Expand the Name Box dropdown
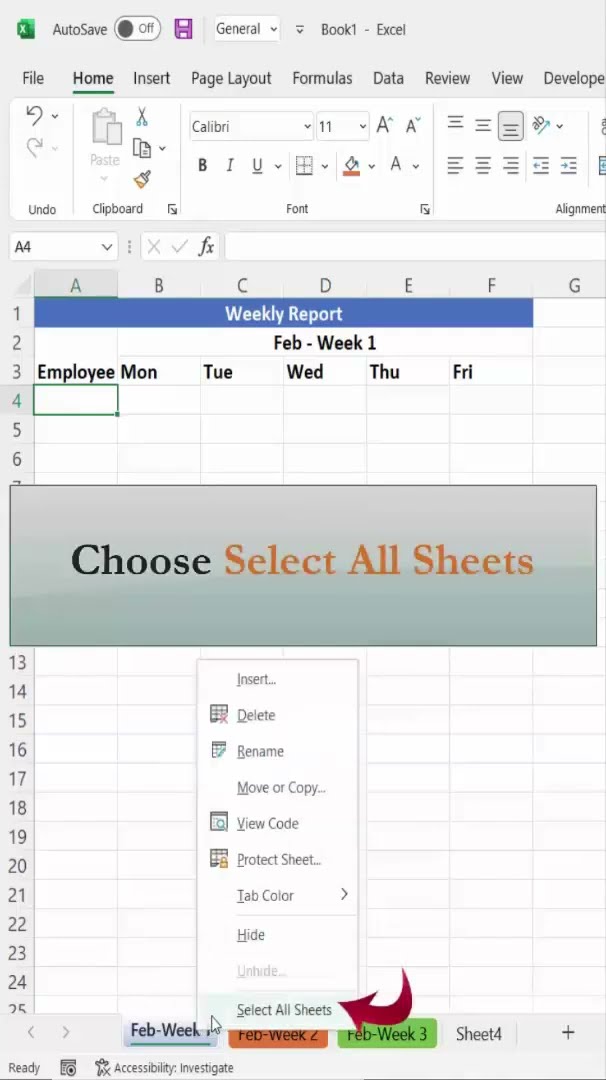Screen dimensions: 606x1080 (x=107, y=247)
